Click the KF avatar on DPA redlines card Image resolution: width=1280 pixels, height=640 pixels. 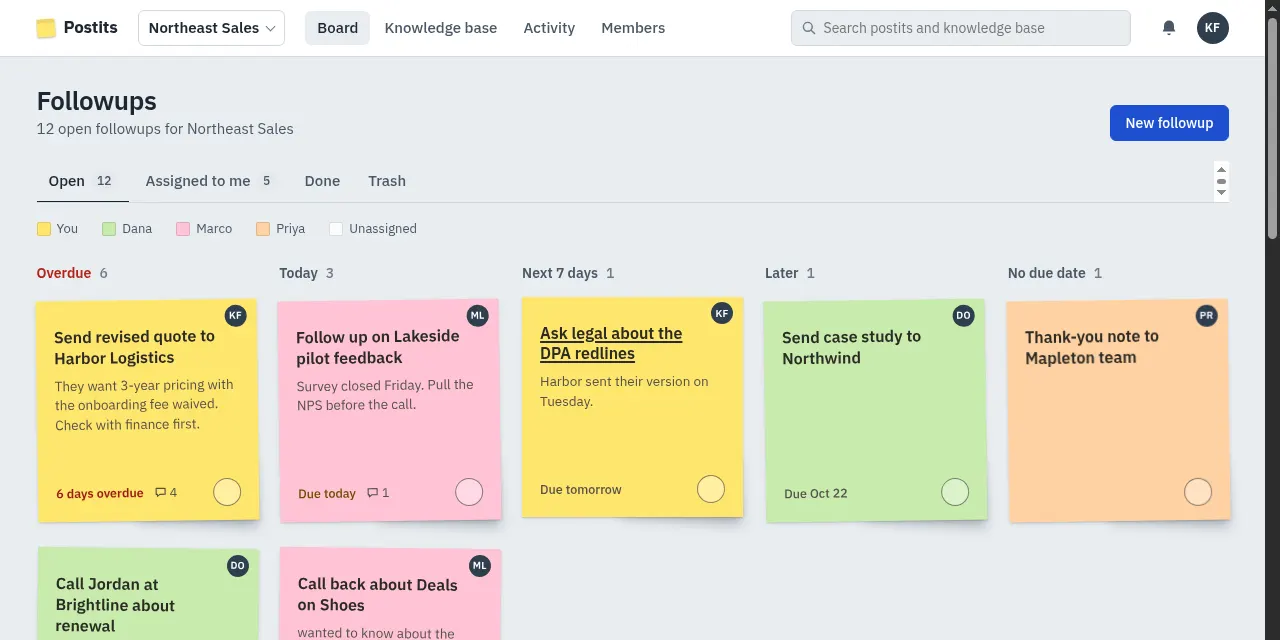722,313
